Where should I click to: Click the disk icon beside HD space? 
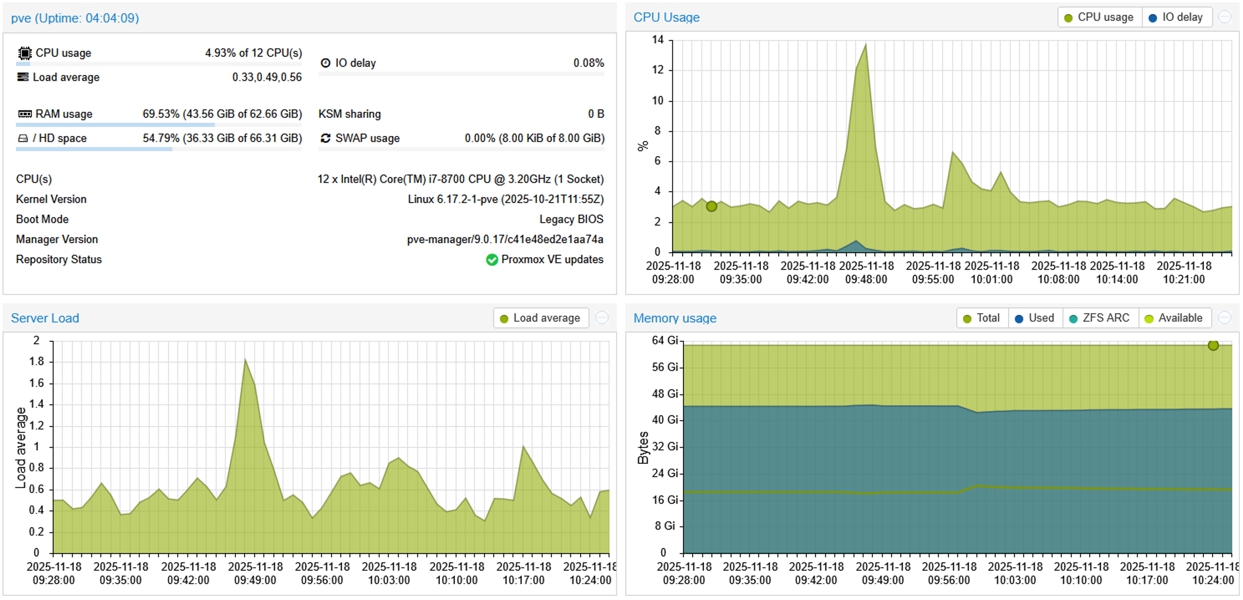[x=23, y=138]
